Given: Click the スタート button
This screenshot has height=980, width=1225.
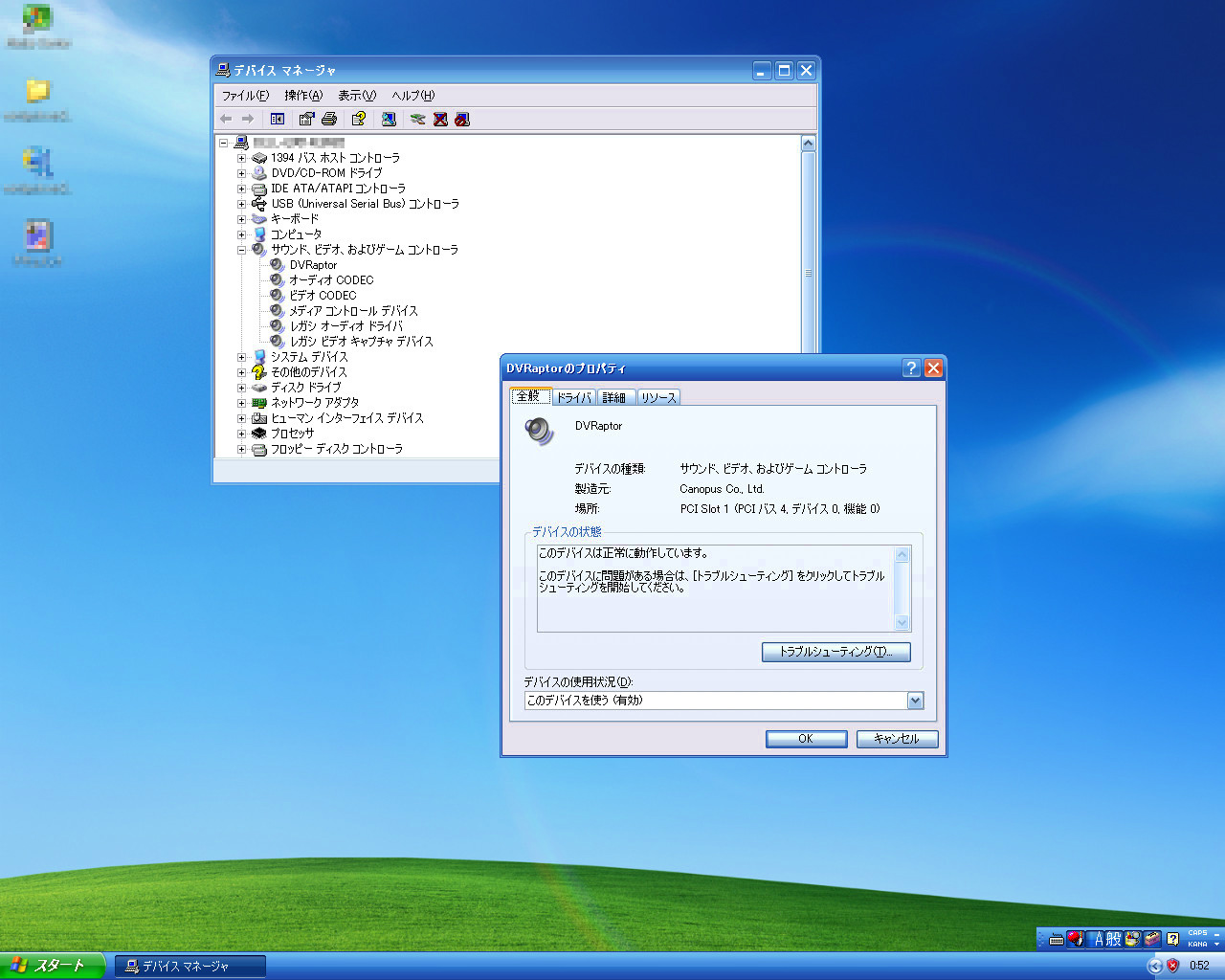Looking at the screenshot, I should (53, 966).
